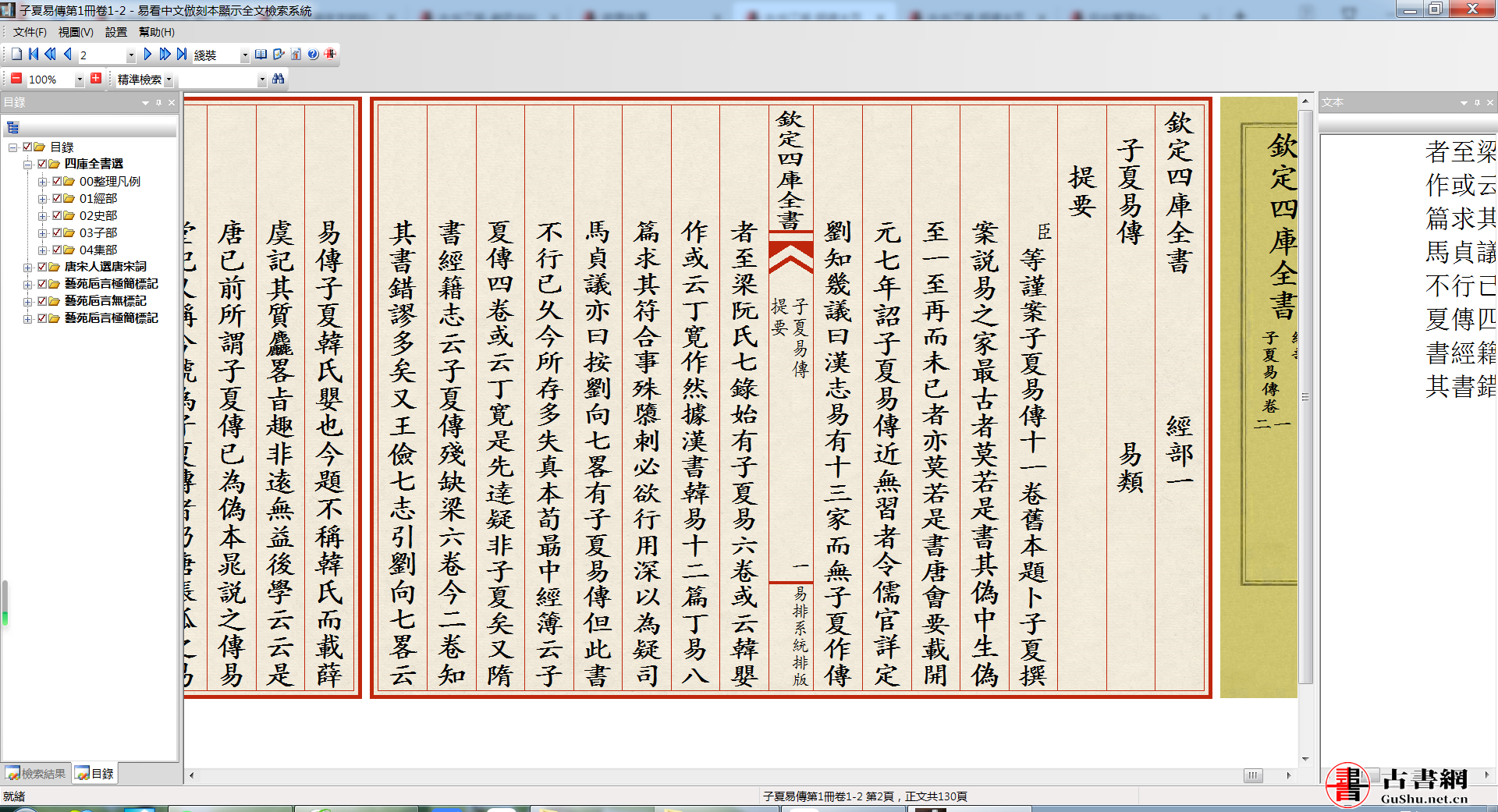Toggle the 01經部 checkbox
Screen dimensions: 1498x812
click(x=57, y=198)
